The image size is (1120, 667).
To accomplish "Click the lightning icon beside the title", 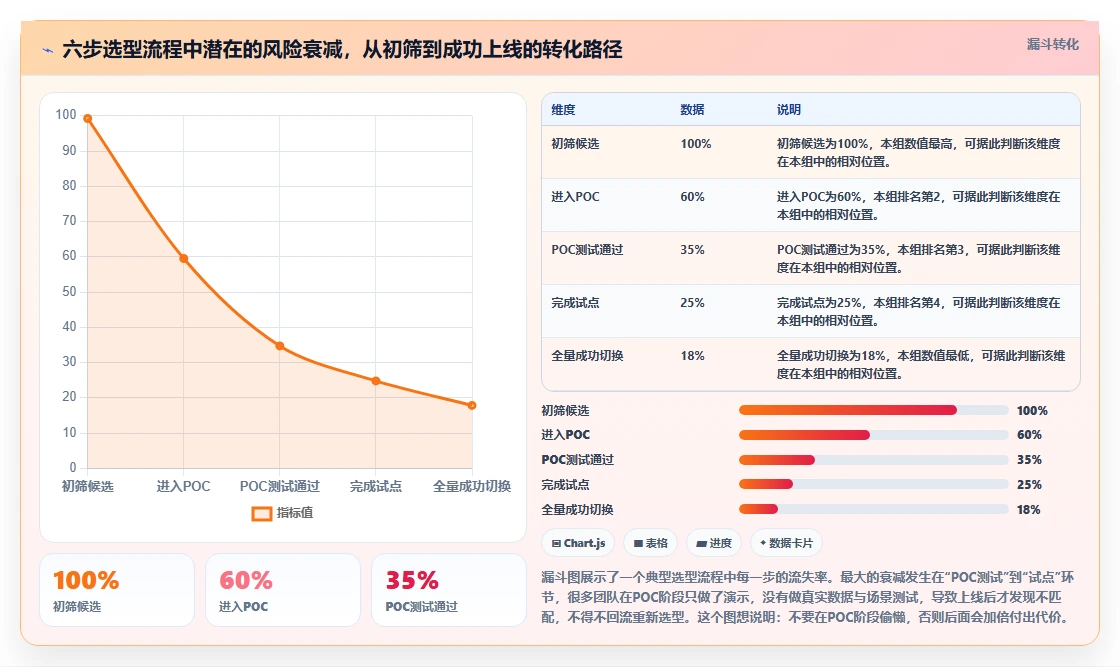I will [x=48, y=50].
